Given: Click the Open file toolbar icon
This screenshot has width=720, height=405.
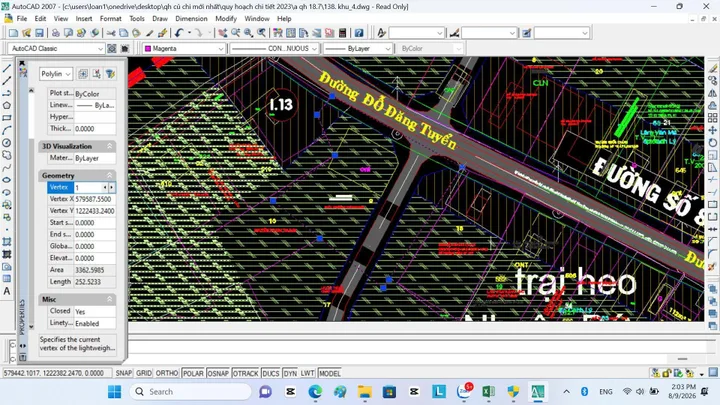Looking at the screenshot, I should pyautogui.click(x=26, y=33).
